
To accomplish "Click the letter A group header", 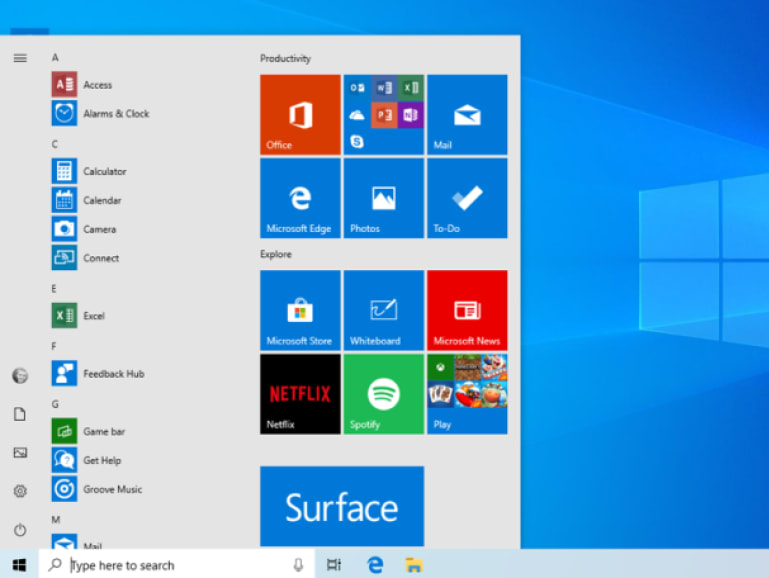I will coord(55,57).
